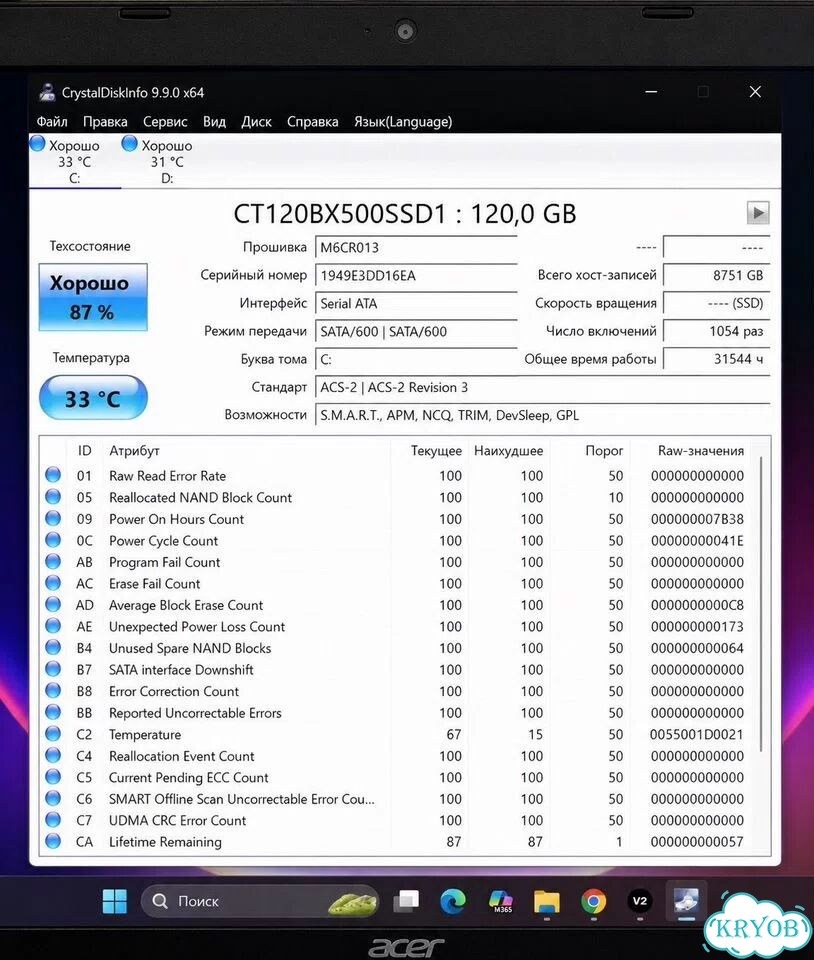The height and width of the screenshot is (960, 814).
Task: Click the status icon for Reported Uncorrectable Errors
Action: click(x=53, y=711)
